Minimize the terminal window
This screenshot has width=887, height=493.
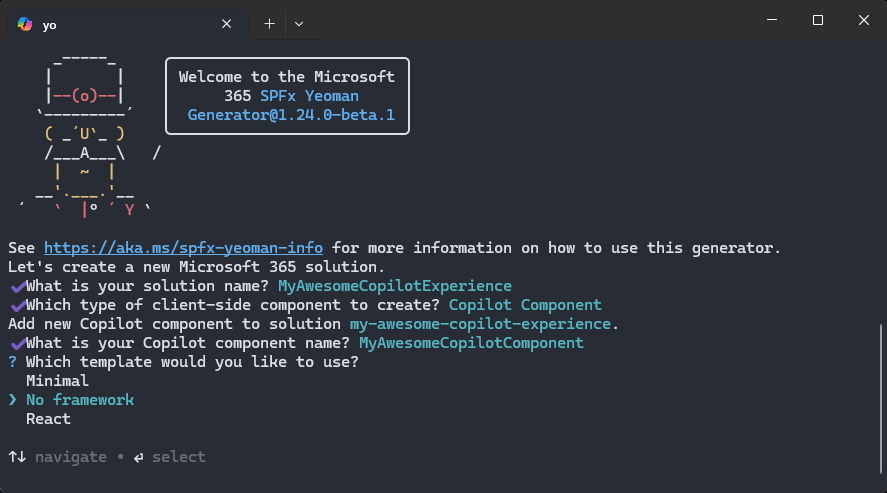point(772,20)
